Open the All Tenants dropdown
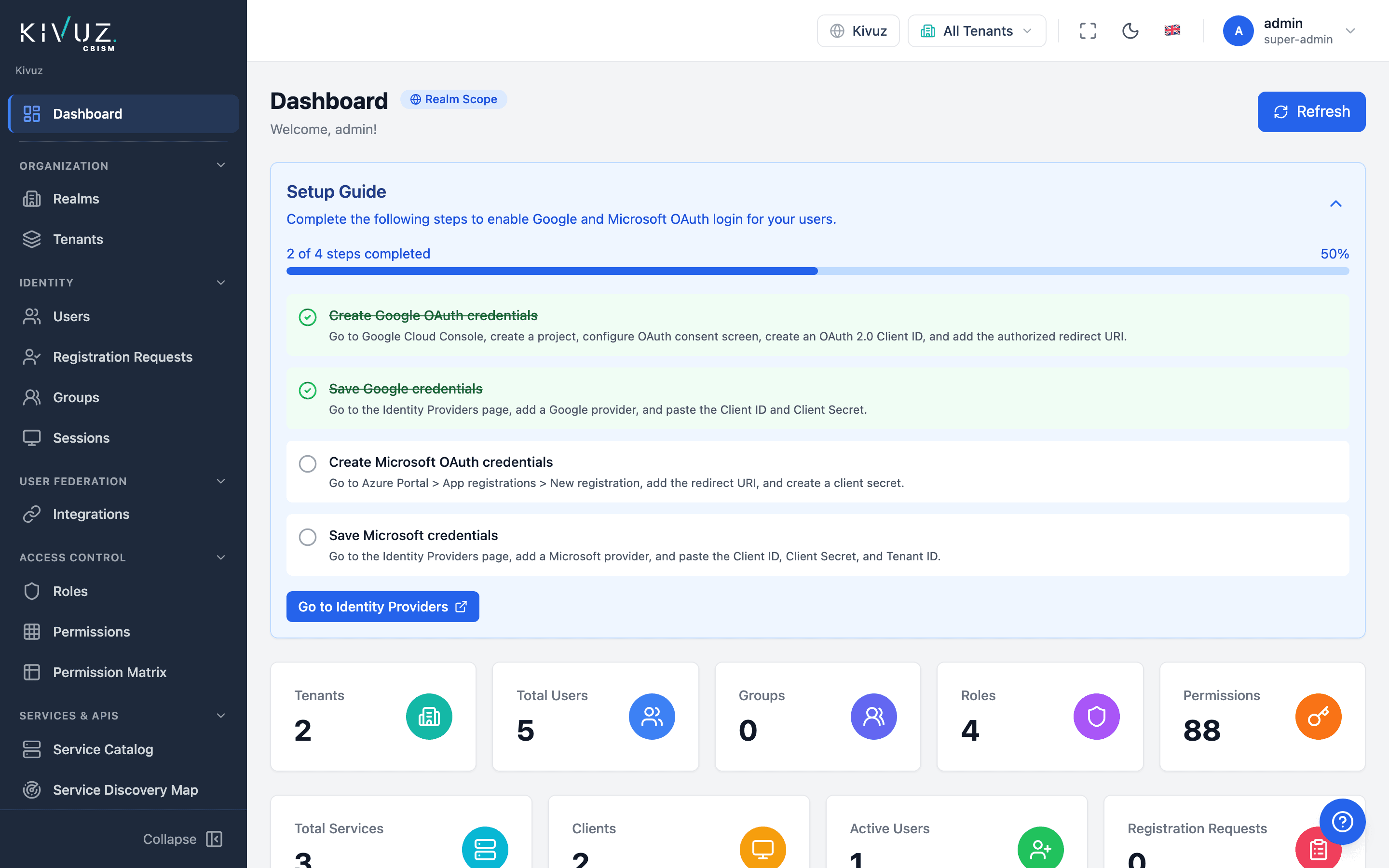The height and width of the screenshot is (868, 1389). (976, 31)
